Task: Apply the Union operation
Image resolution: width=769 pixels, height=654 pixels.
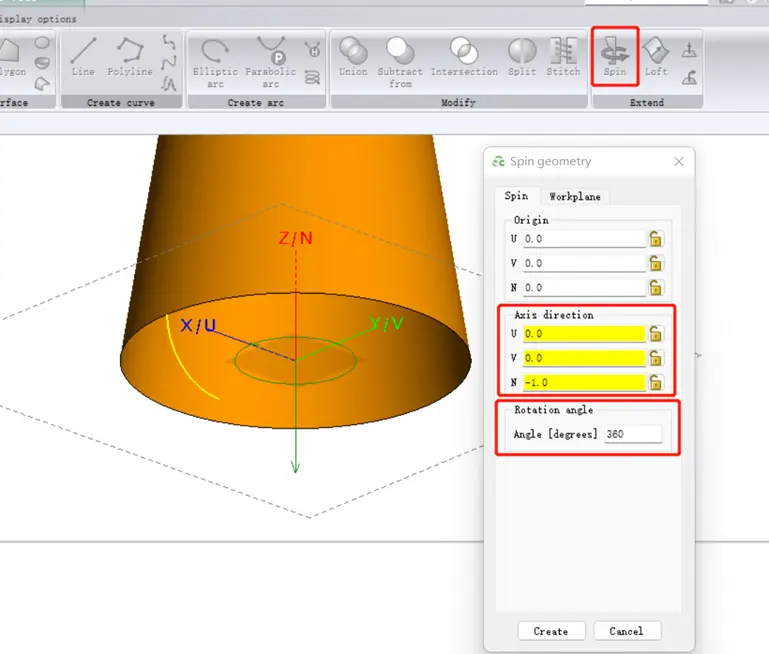Action: 353,56
